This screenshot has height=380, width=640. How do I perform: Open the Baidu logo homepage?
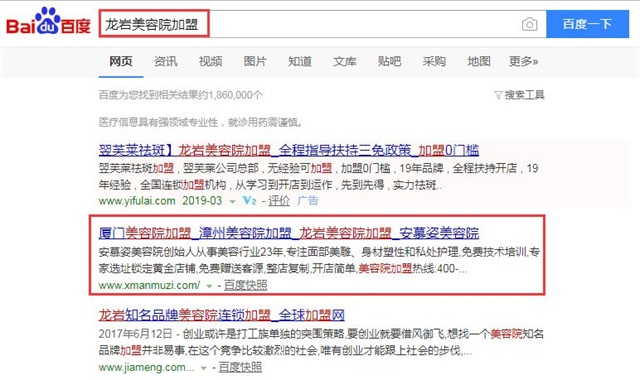click(48, 21)
